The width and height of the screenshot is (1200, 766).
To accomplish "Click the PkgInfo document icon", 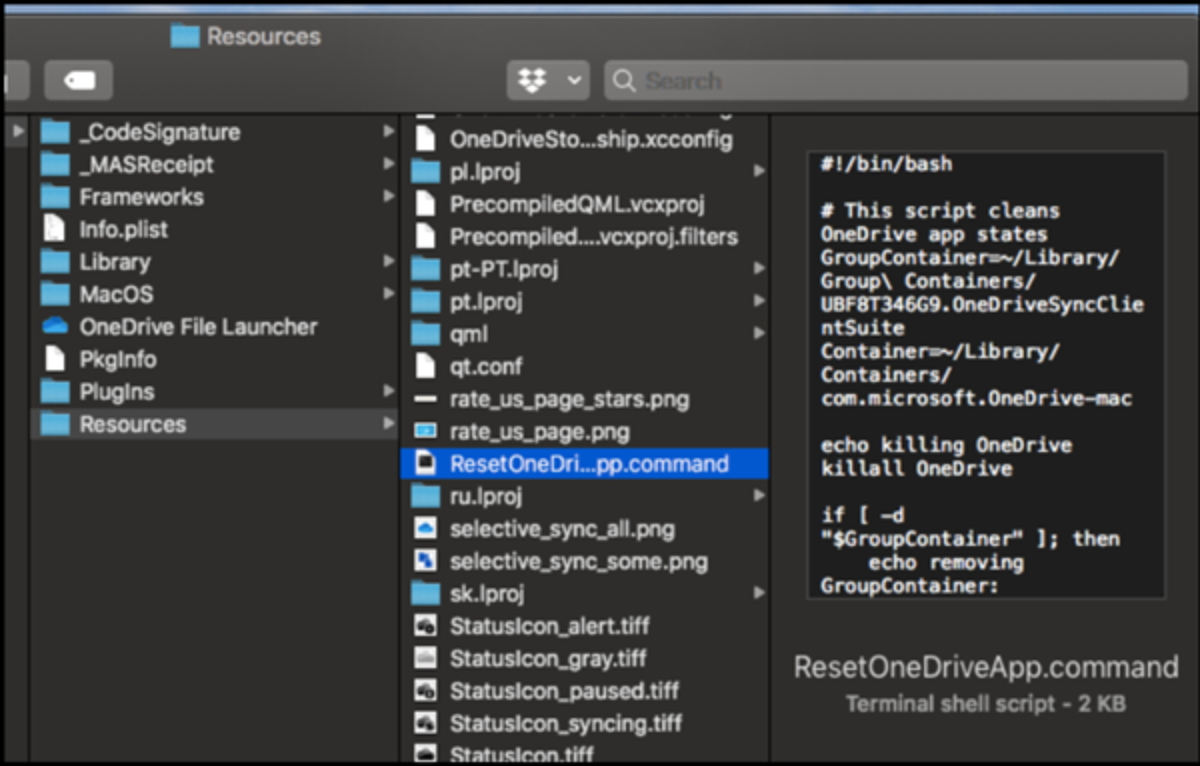I will point(54,359).
